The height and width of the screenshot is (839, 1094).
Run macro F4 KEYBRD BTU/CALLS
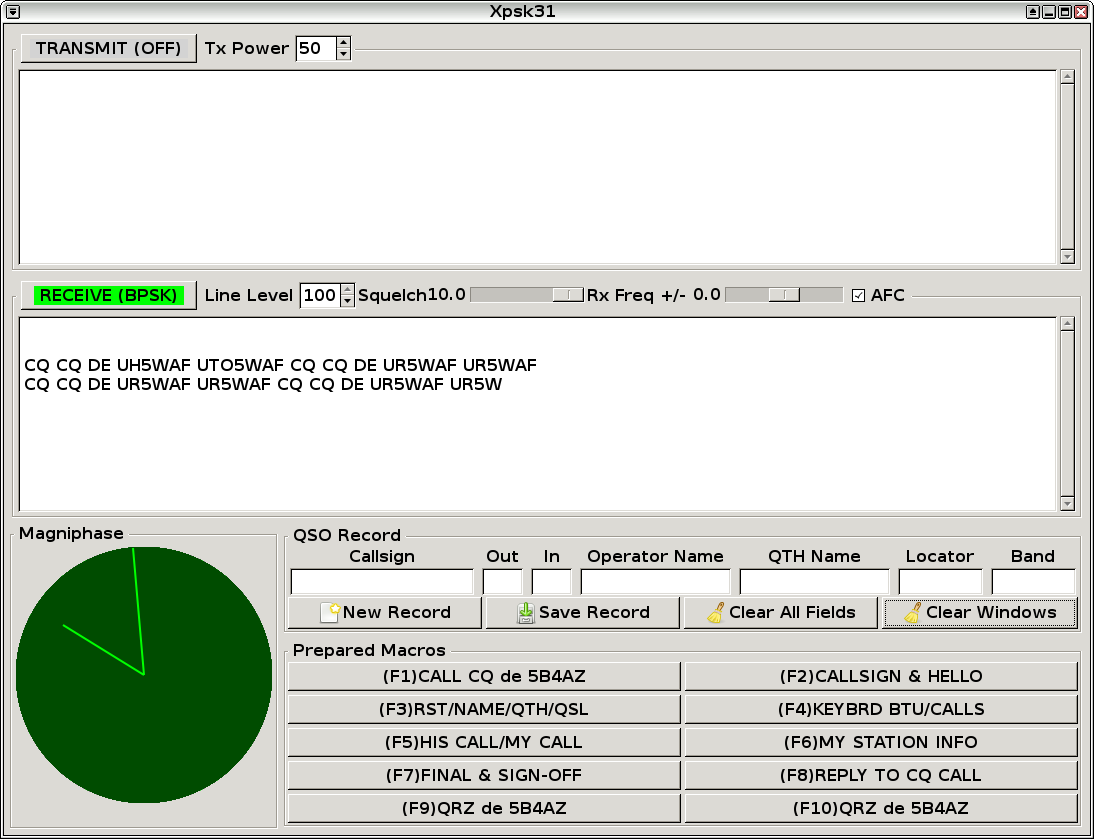click(881, 709)
